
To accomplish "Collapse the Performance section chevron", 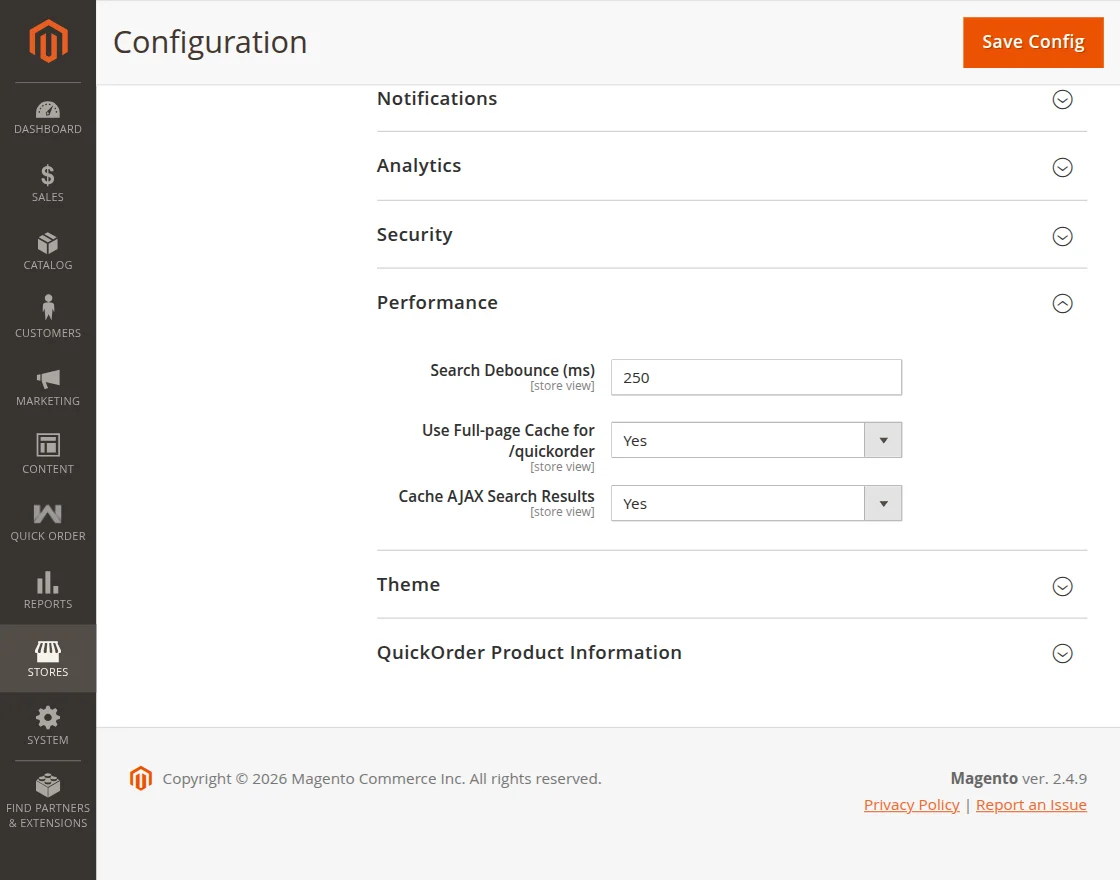I will click(1062, 304).
